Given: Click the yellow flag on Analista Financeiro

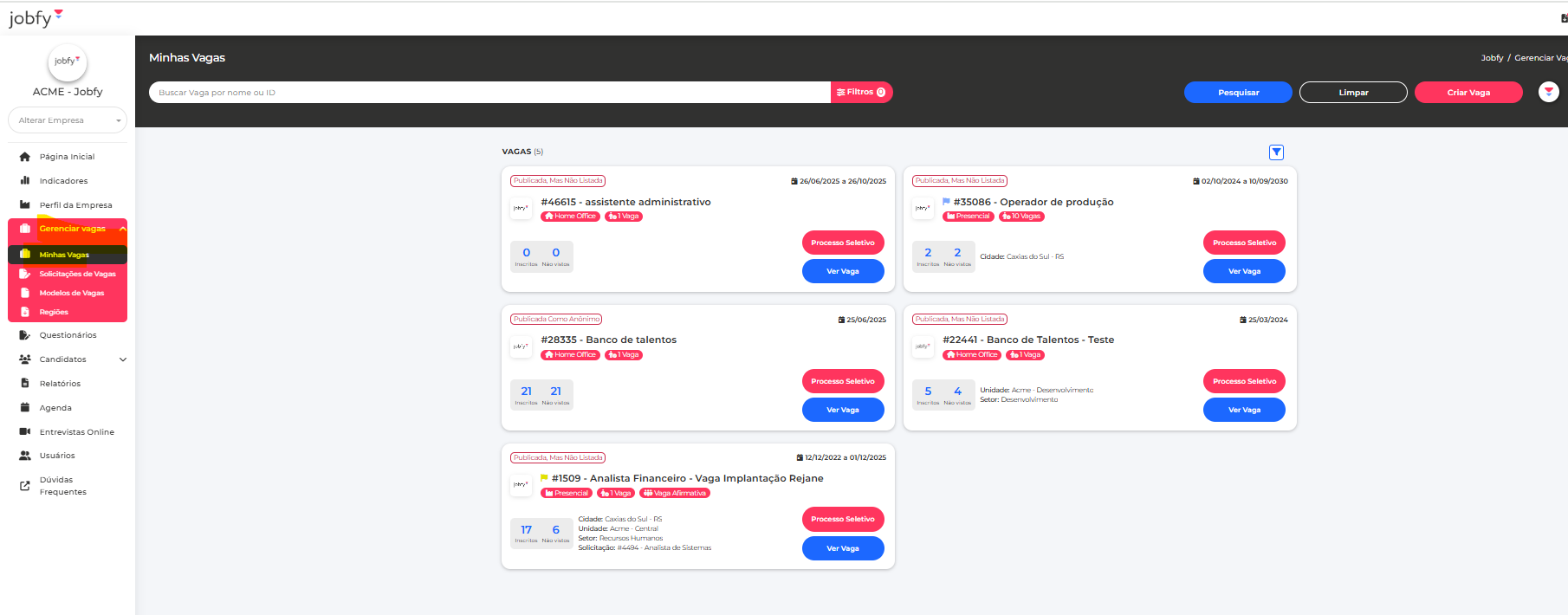Looking at the screenshot, I should click(x=544, y=478).
